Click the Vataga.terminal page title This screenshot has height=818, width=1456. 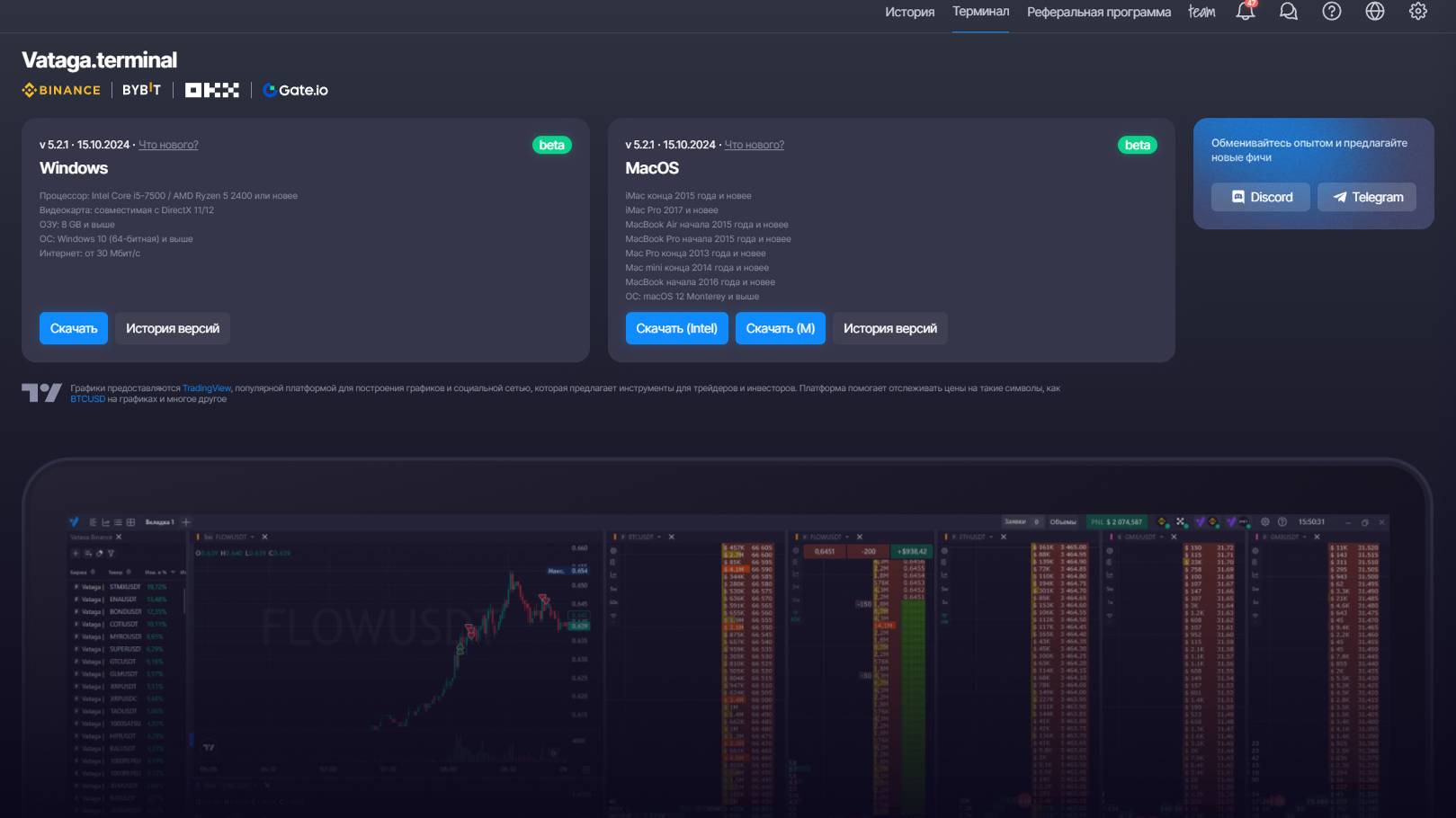99,60
